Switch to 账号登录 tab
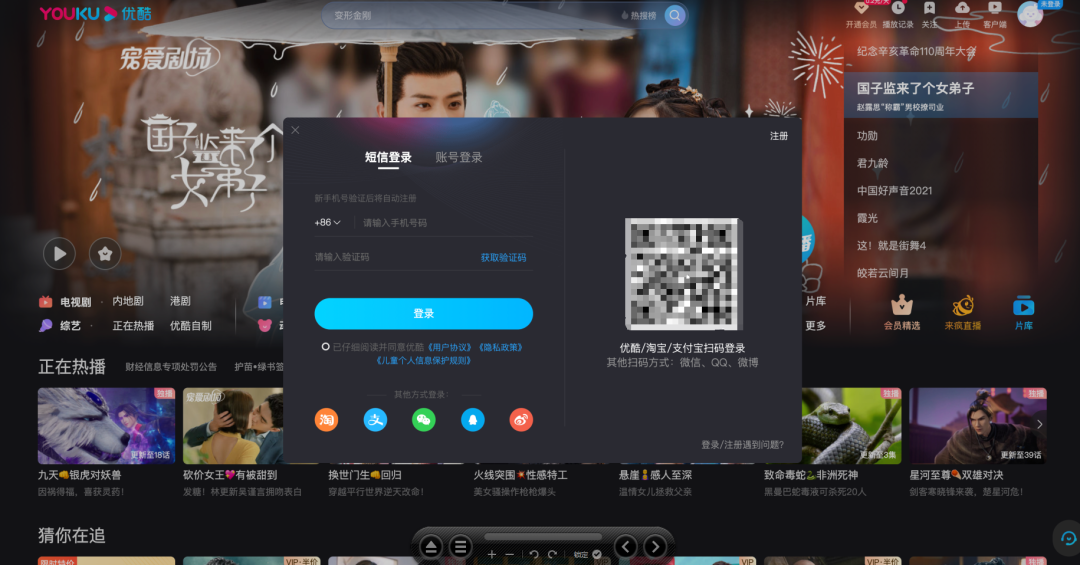Screen dimensions: 1080x565 point(459,157)
